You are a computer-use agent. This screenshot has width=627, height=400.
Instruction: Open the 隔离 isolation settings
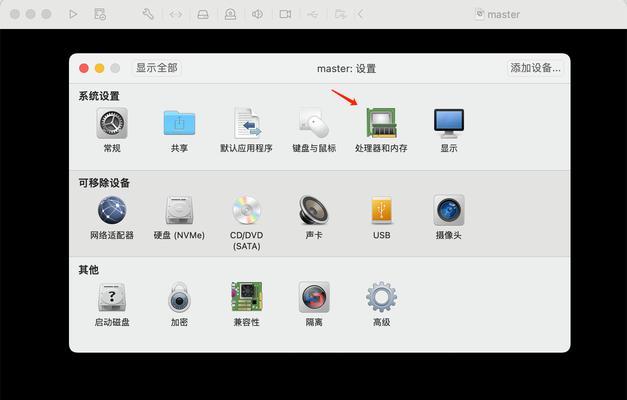314,297
